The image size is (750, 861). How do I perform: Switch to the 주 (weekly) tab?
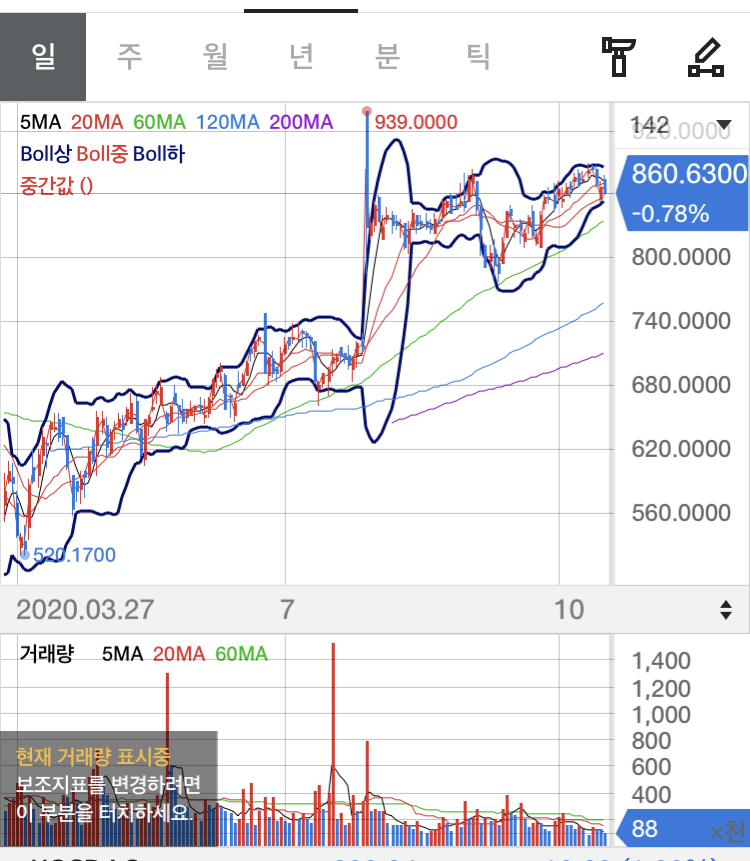tap(129, 56)
